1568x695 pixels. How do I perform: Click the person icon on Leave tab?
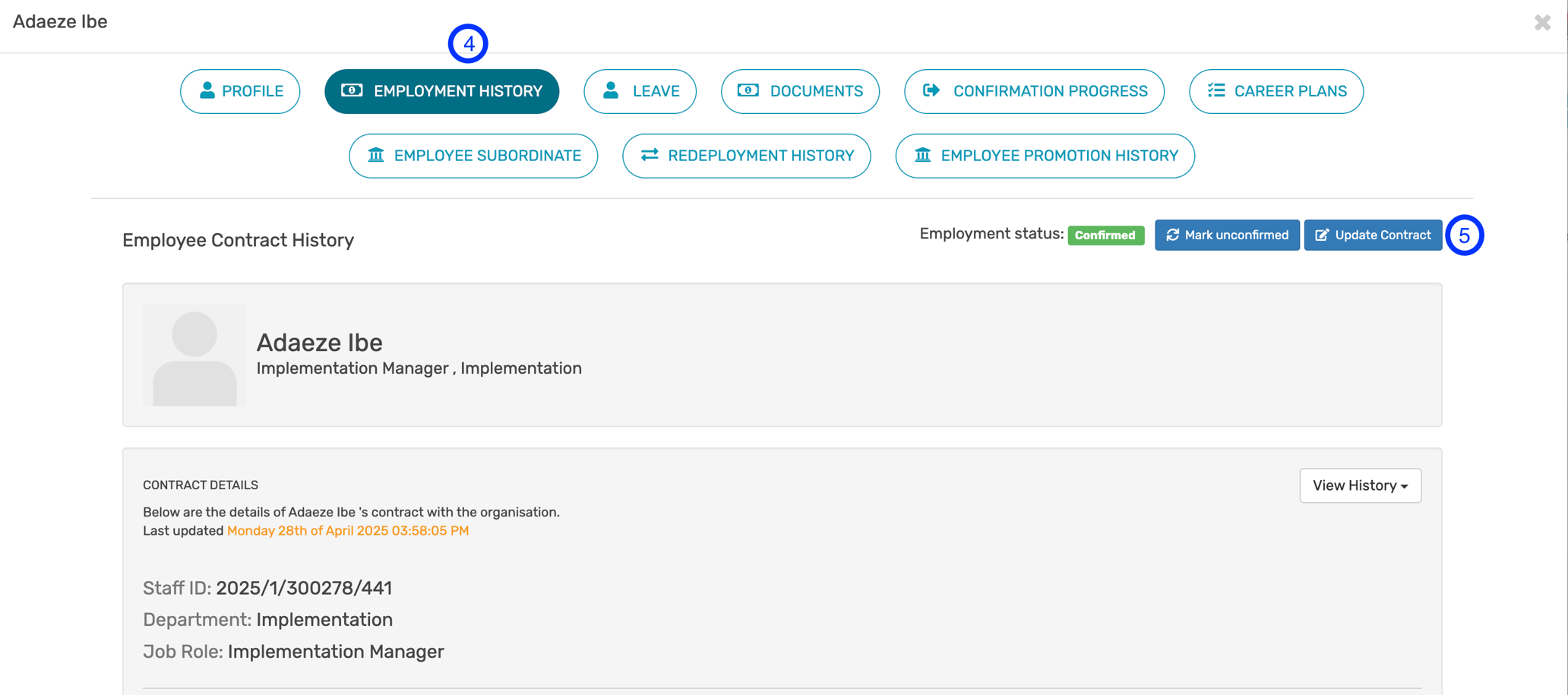coord(611,90)
